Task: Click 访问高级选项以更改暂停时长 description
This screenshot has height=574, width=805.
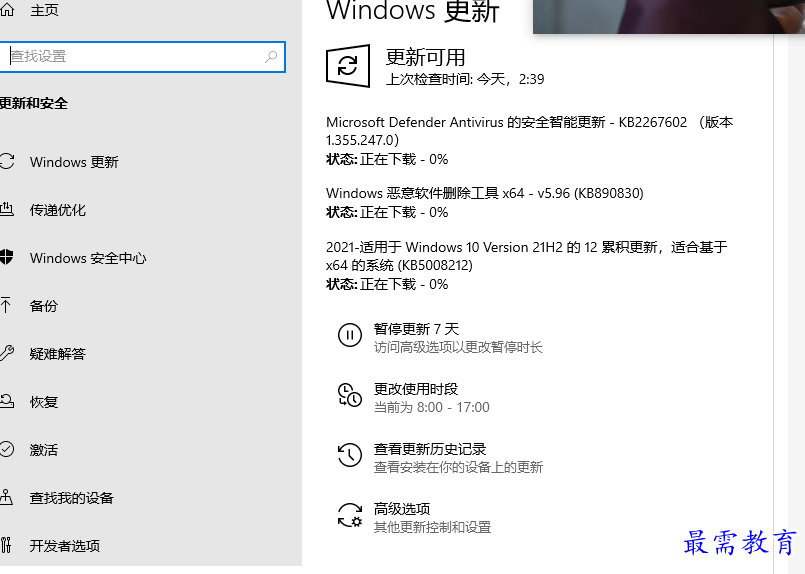Action: click(458, 348)
